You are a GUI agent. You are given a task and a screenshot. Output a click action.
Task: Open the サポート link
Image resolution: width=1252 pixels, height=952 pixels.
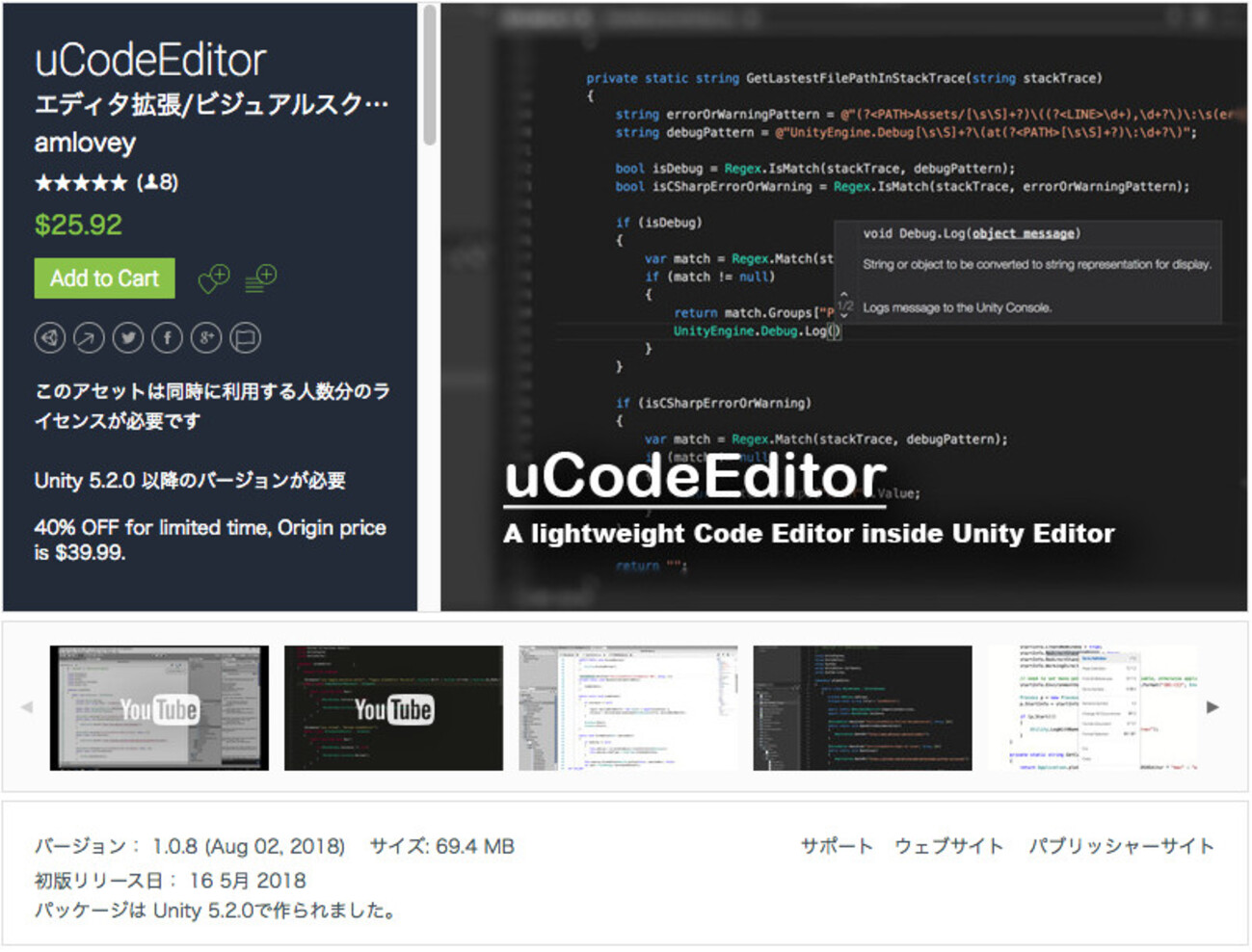tap(837, 846)
